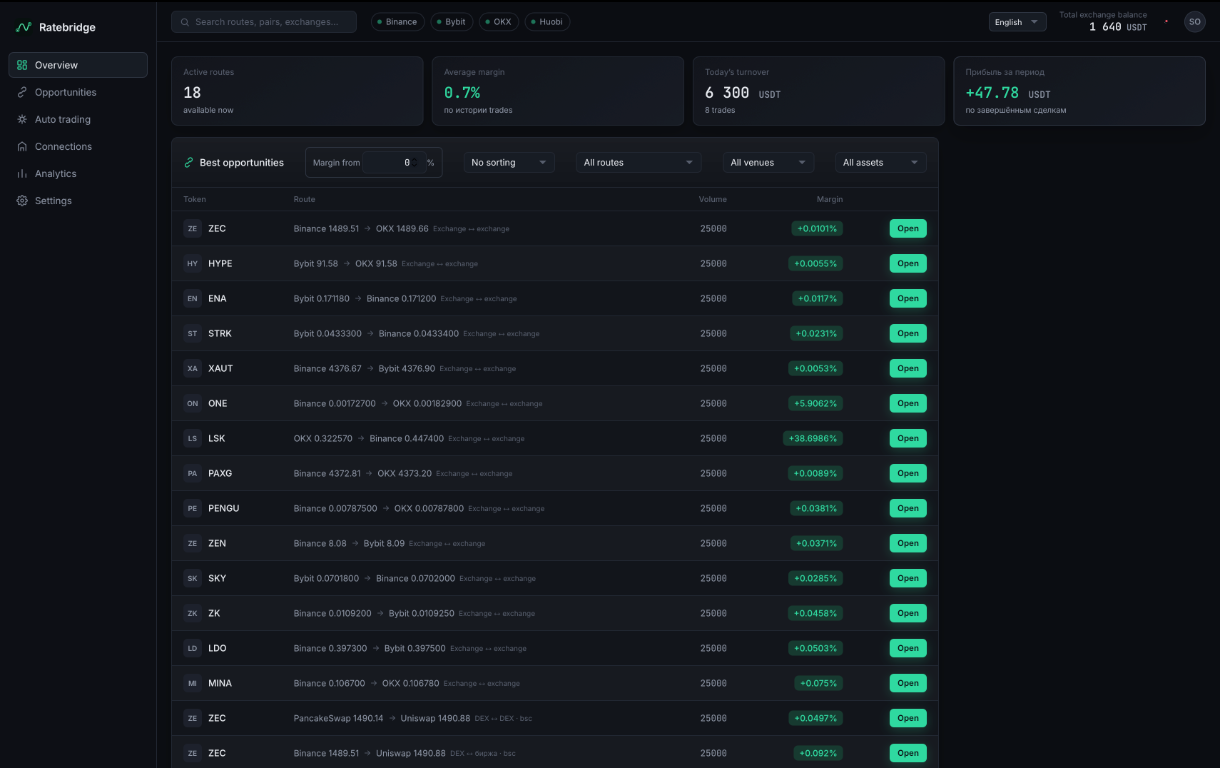The image size is (1220, 768).
Task: Click the HY token badge for HYPE
Action: pos(193,263)
